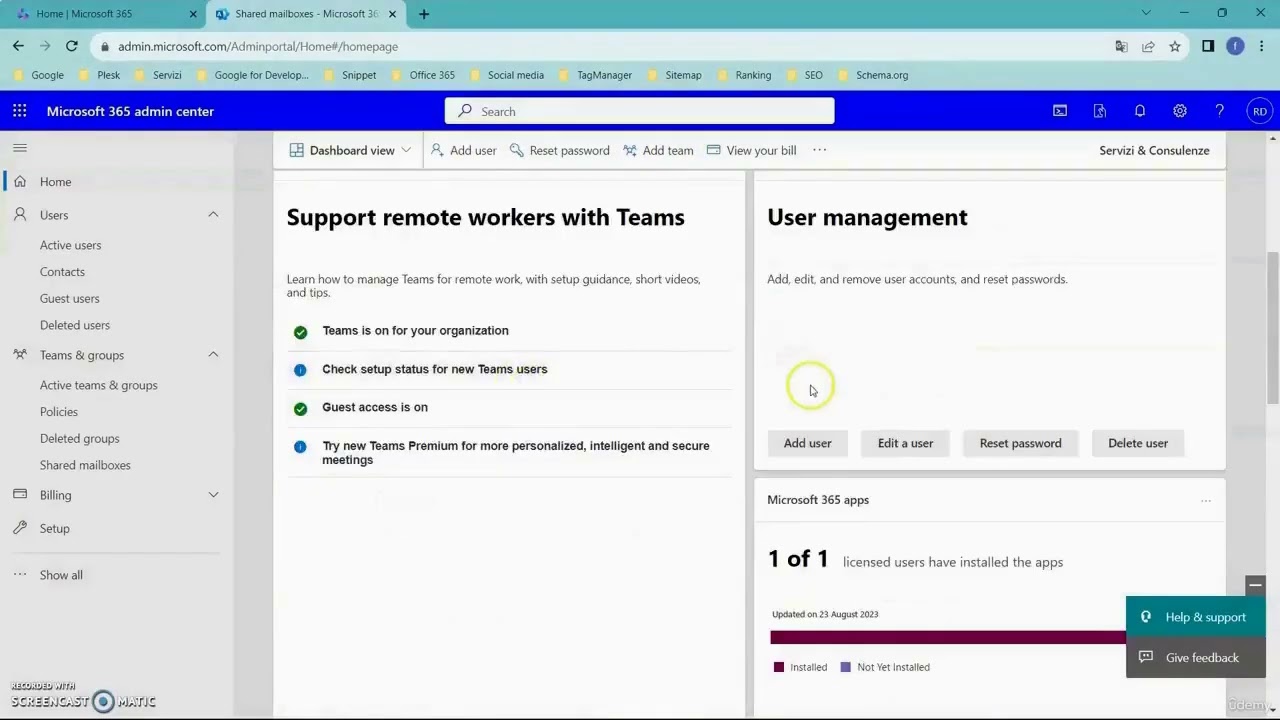Open Contacts in sidebar
This screenshot has height=720, width=1280.
point(62,272)
